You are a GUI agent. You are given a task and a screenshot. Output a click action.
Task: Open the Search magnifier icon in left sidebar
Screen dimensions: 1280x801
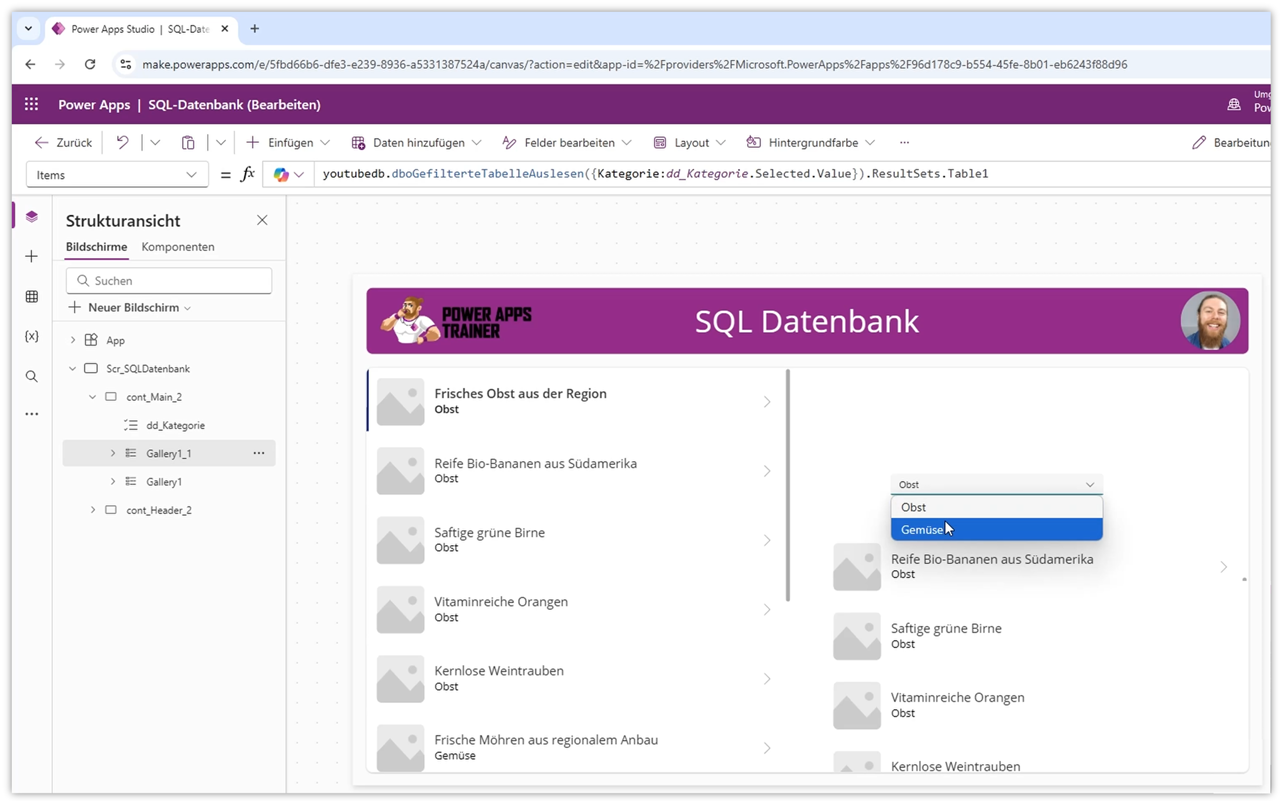coord(32,376)
